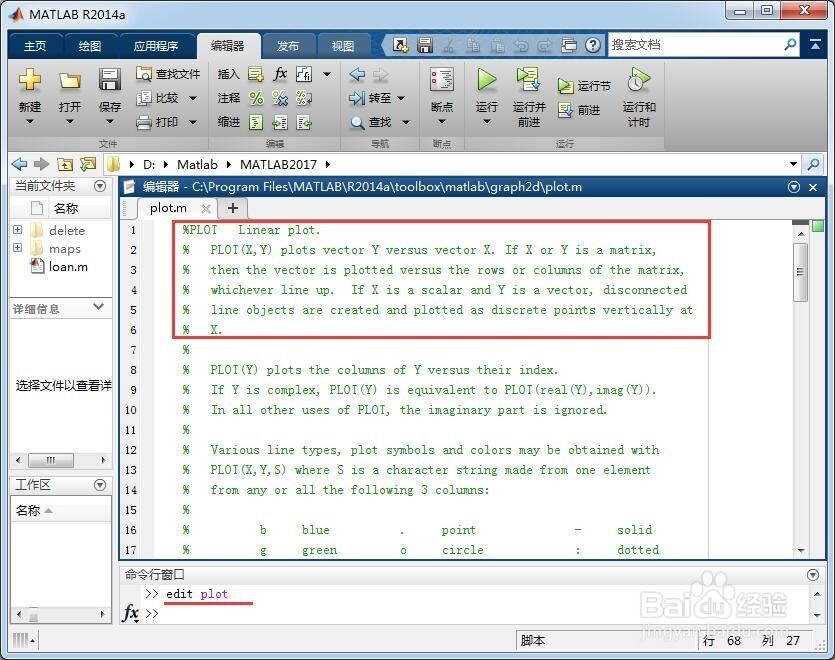Screen dimensions: 835x660
Task: Open the editor panel actions menu
Action: point(793,187)
